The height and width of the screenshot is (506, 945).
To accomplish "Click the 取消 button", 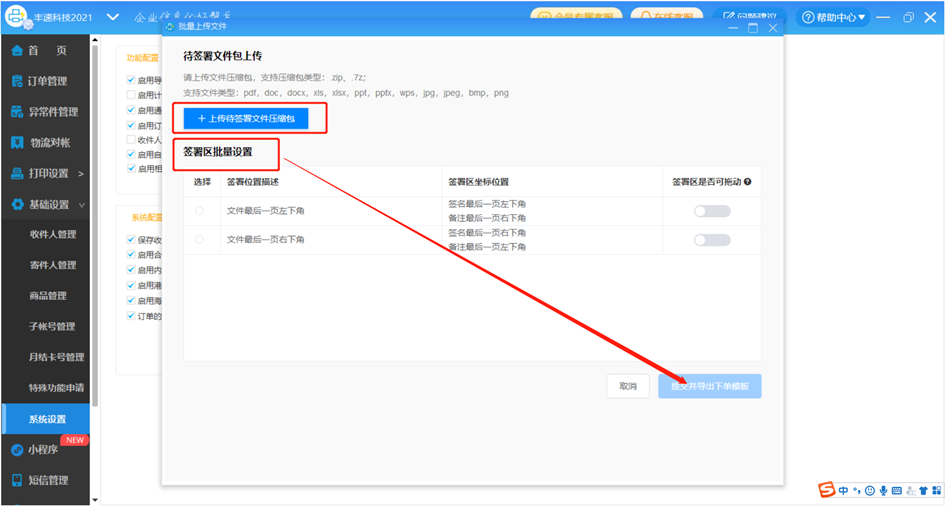I will [x=627, y=386].
